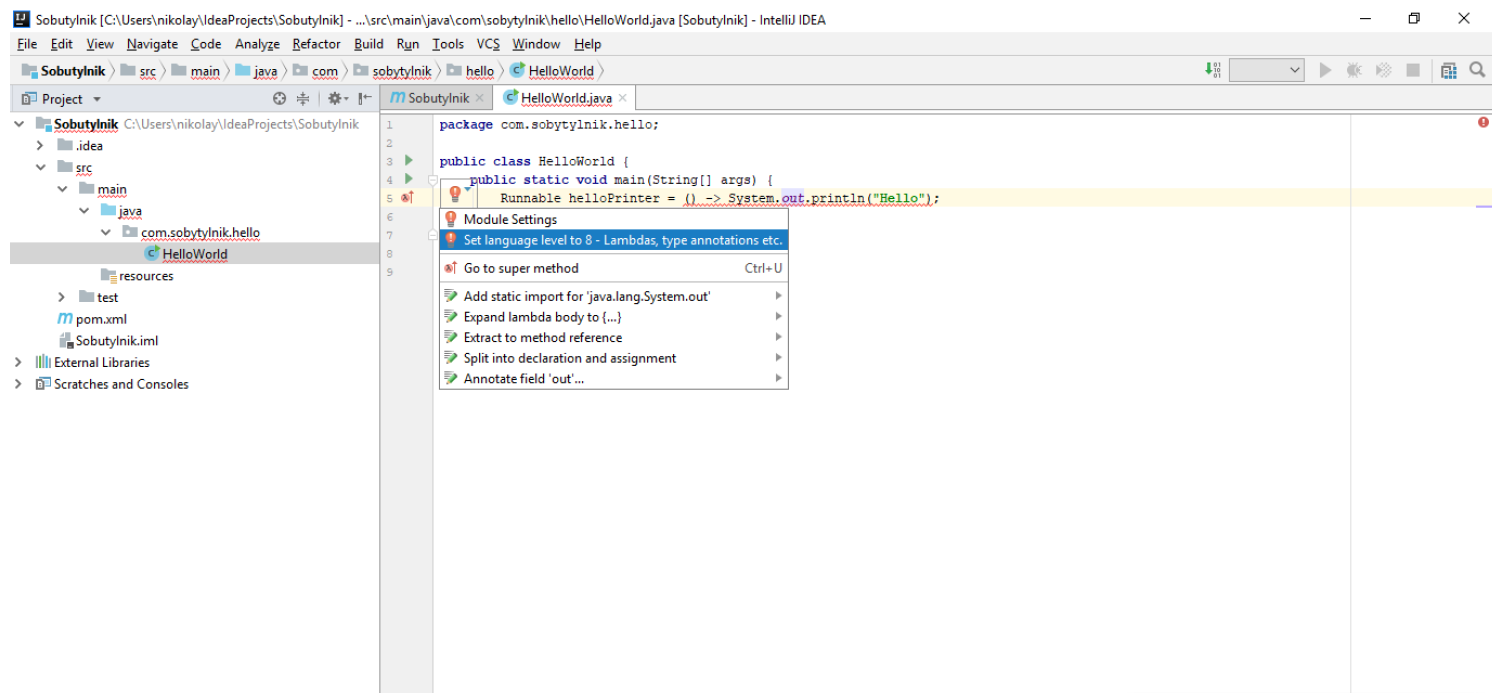Expand the test folder

point(62,297)
